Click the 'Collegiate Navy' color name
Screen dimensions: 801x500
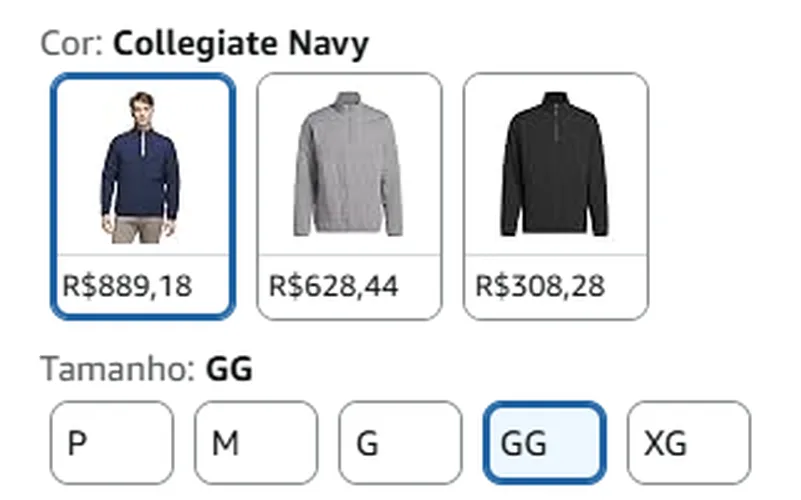tap(241, 45)
